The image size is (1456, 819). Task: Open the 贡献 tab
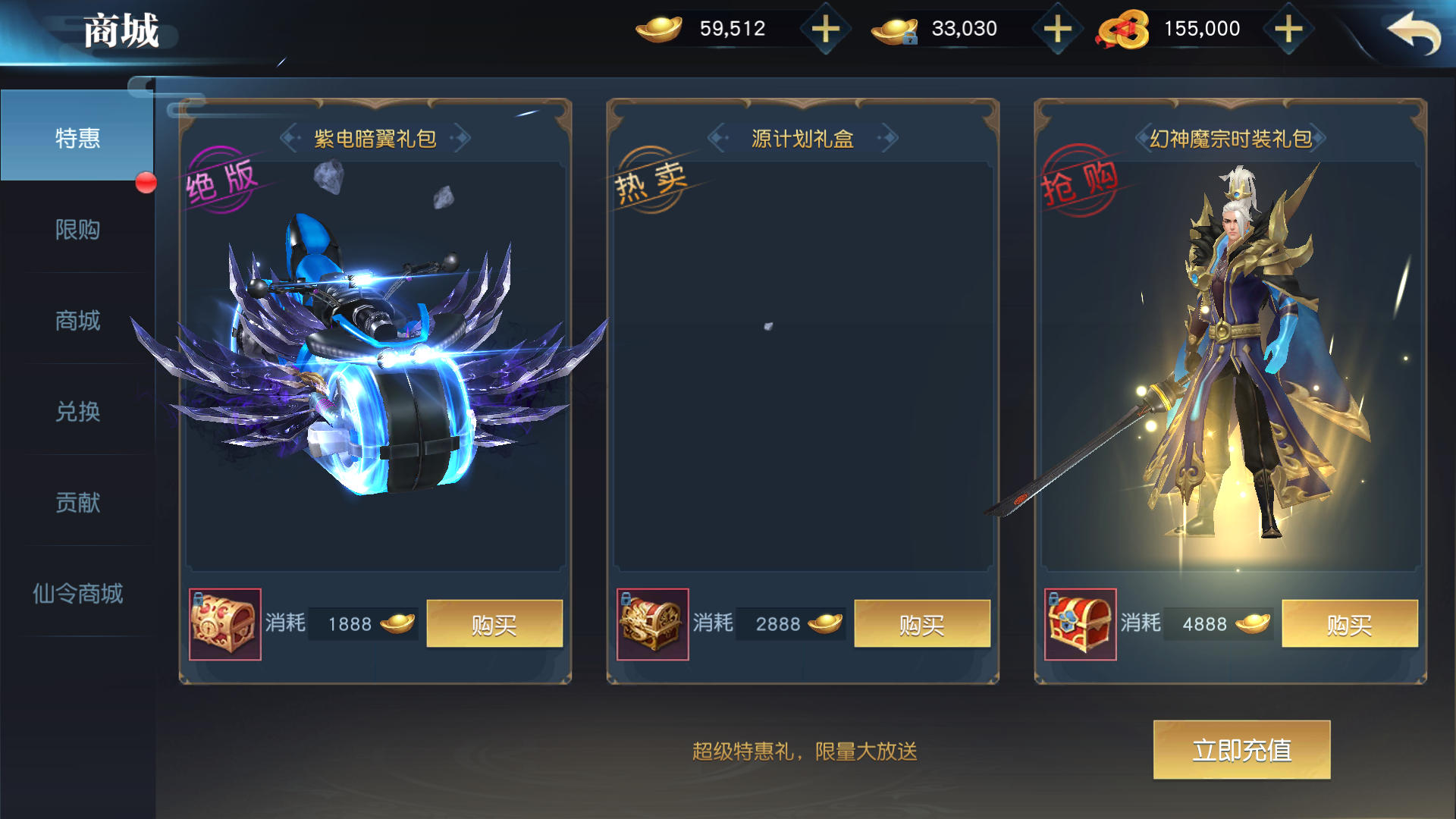tap(77, 502)
